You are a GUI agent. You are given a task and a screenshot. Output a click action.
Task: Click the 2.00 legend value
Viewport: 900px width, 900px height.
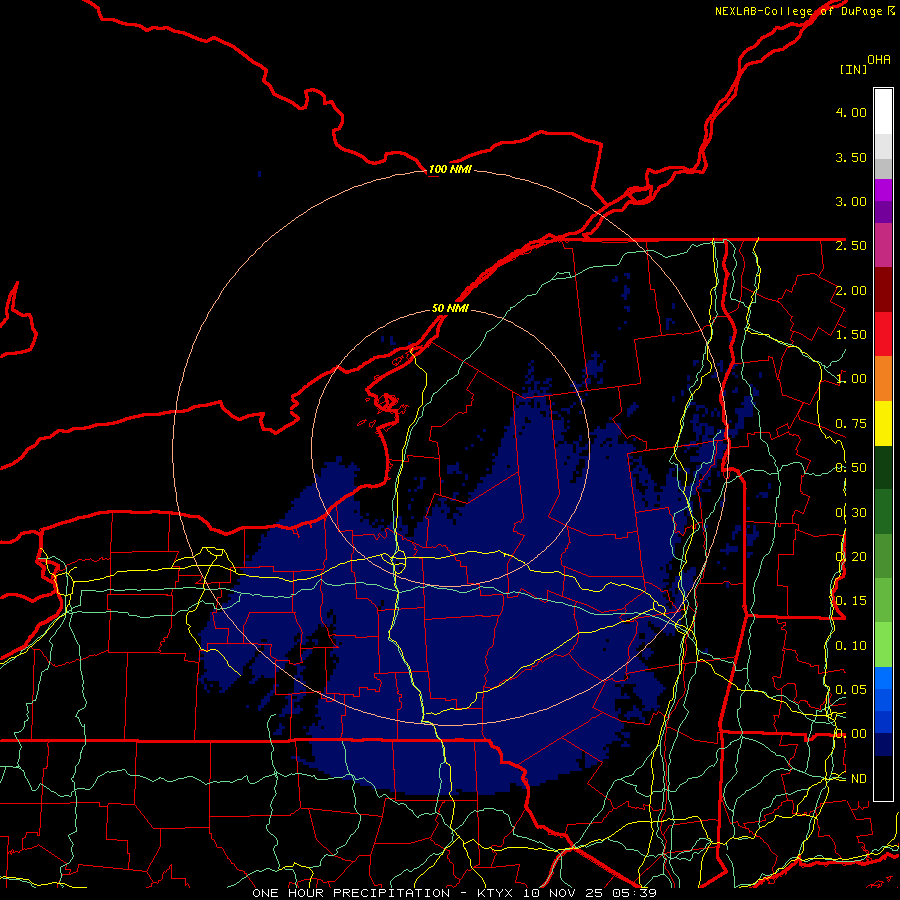click(x=851, y=290)
